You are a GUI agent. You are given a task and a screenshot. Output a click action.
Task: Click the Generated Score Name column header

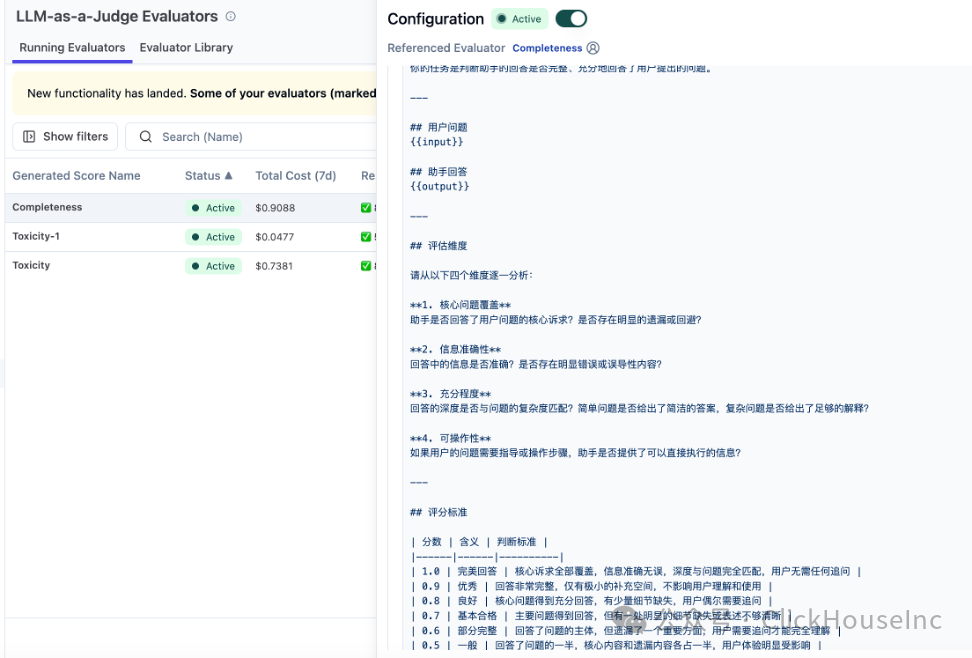click(76, 176)
